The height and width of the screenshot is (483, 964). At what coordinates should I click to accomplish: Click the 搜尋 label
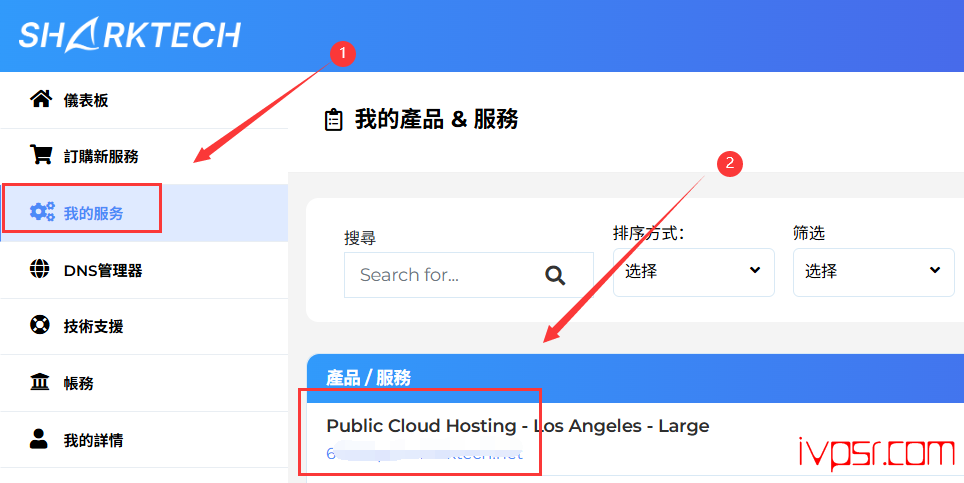coord(360,238)
